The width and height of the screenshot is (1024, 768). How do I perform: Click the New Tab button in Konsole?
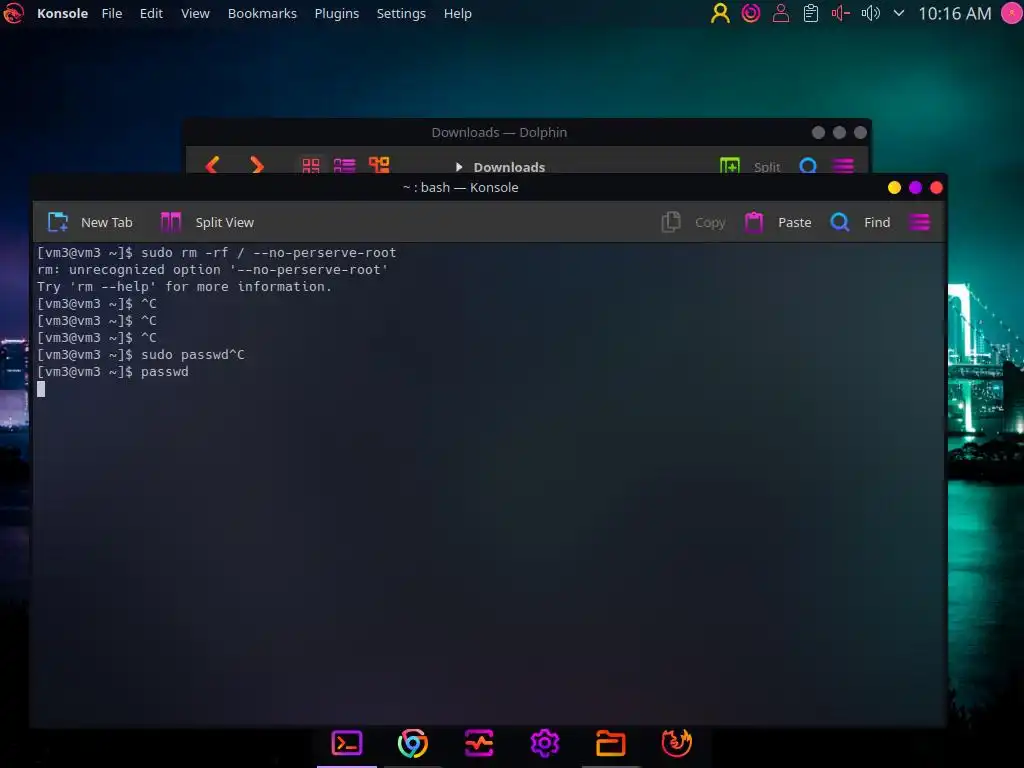point(90,222)
